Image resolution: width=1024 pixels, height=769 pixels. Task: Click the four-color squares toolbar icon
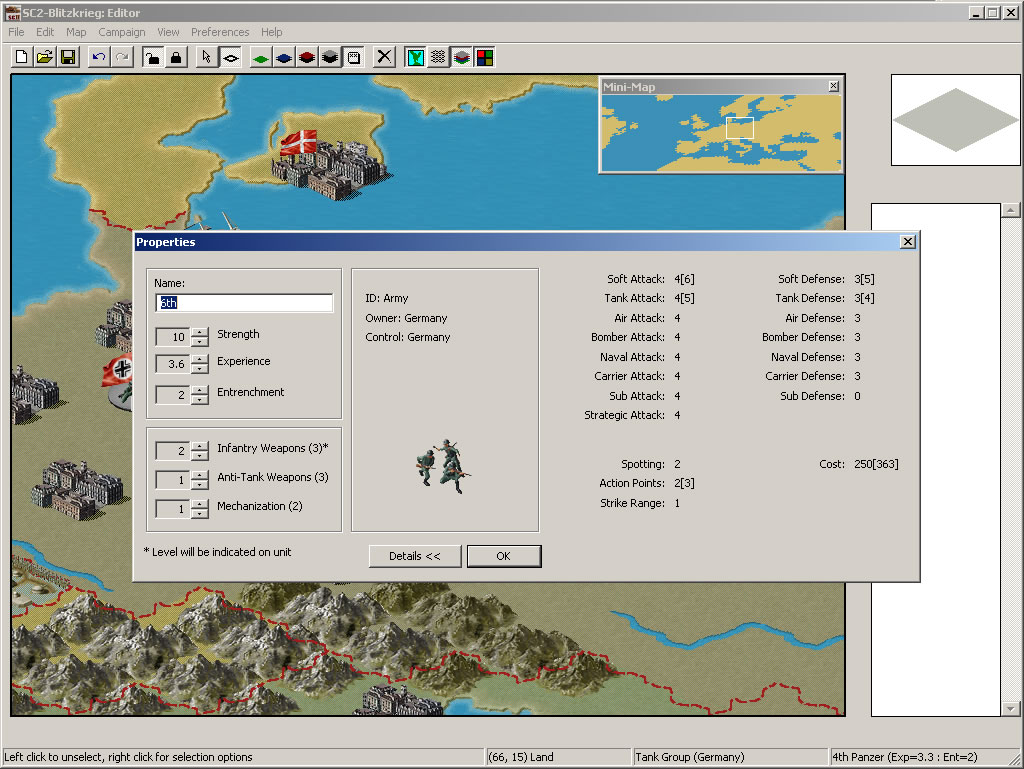[x=484, y=57]
